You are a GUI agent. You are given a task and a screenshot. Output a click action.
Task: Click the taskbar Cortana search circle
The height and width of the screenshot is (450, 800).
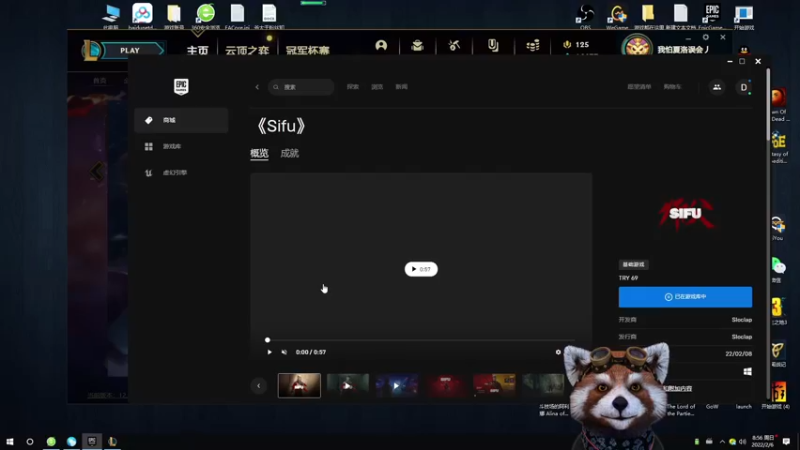[x=30, y=441]
